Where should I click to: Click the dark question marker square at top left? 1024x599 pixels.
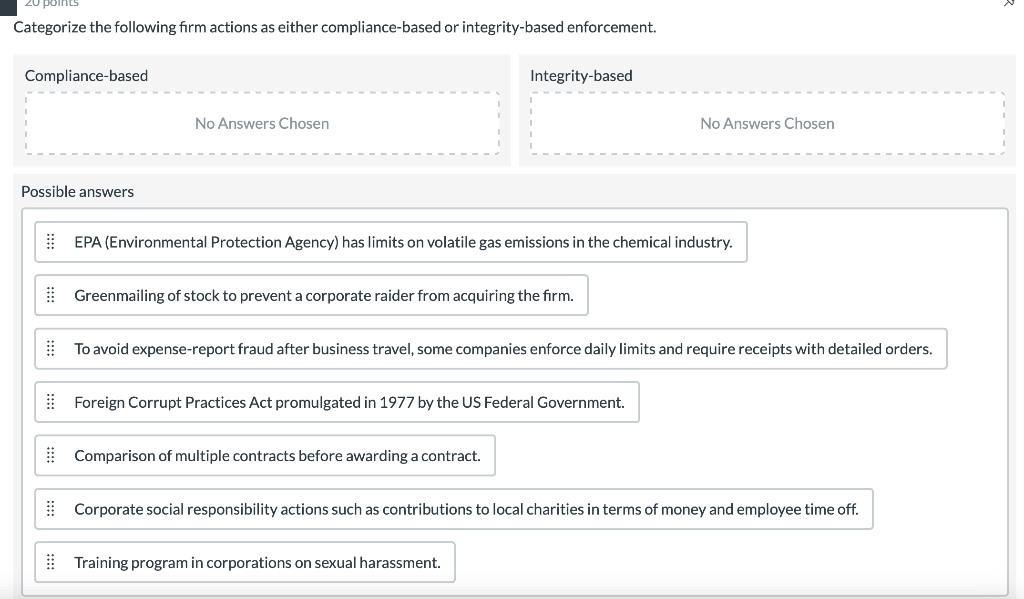(7, 5)
